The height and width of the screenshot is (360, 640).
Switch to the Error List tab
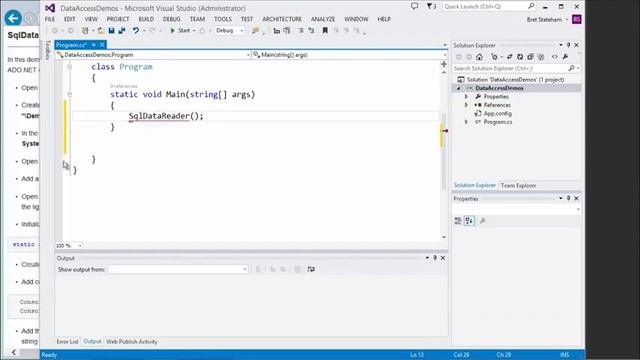pos(67,342)
